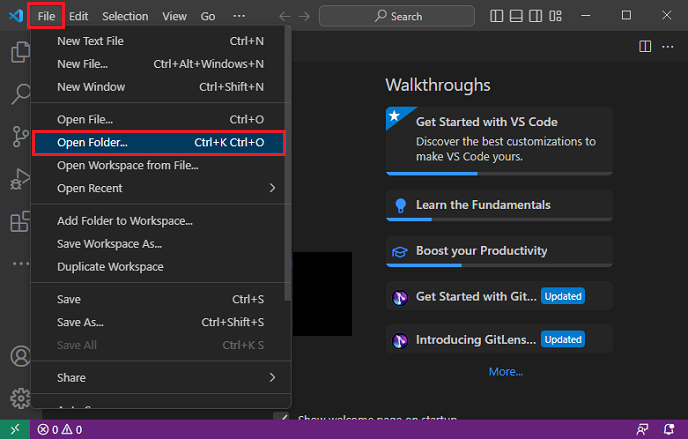Open Introducing GitLens... walkthrough
Image resolution: width=688 pixels, height=439 pixels.
pos(499,339)
